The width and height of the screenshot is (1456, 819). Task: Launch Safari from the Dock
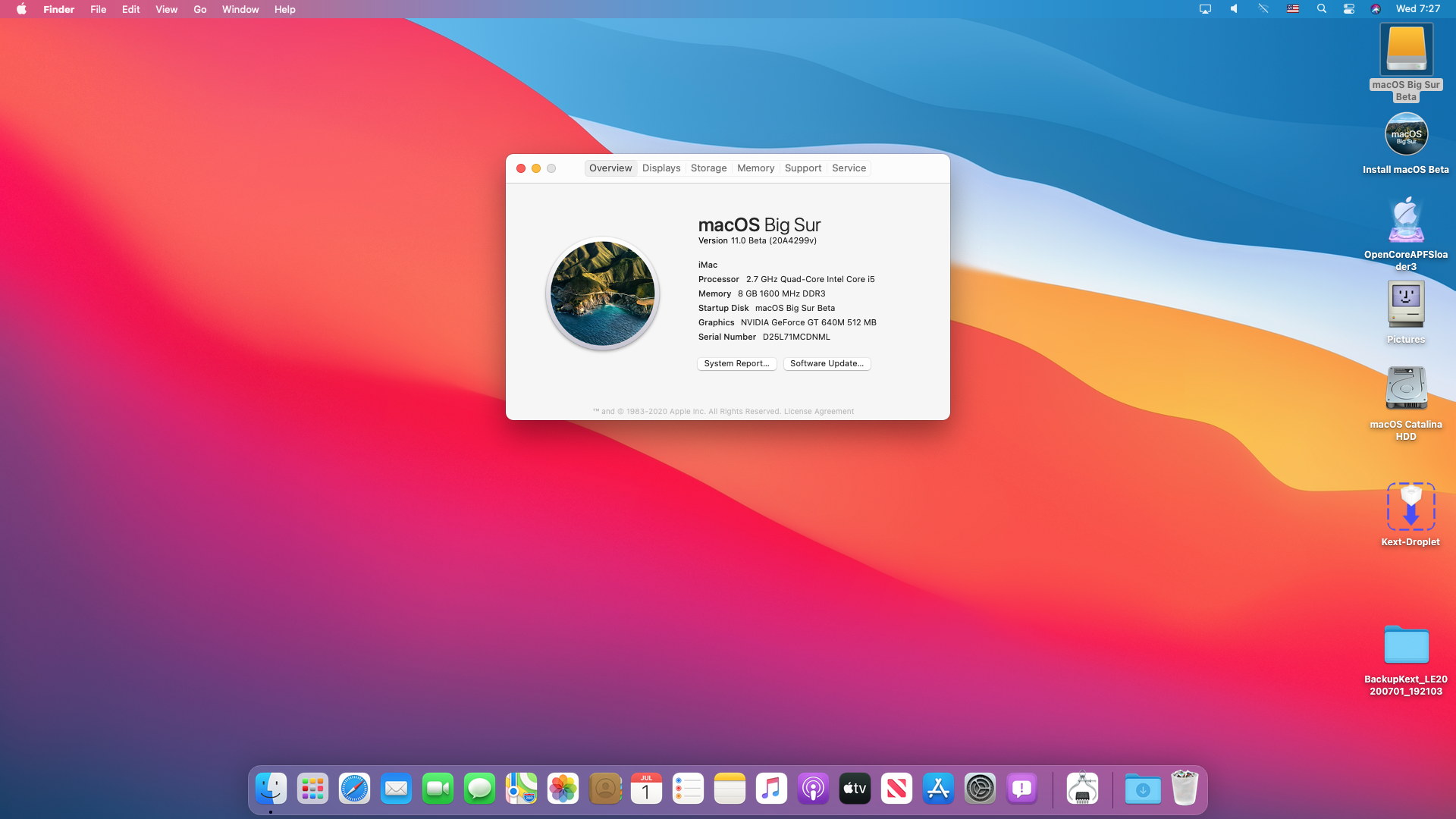click(354, 789)
